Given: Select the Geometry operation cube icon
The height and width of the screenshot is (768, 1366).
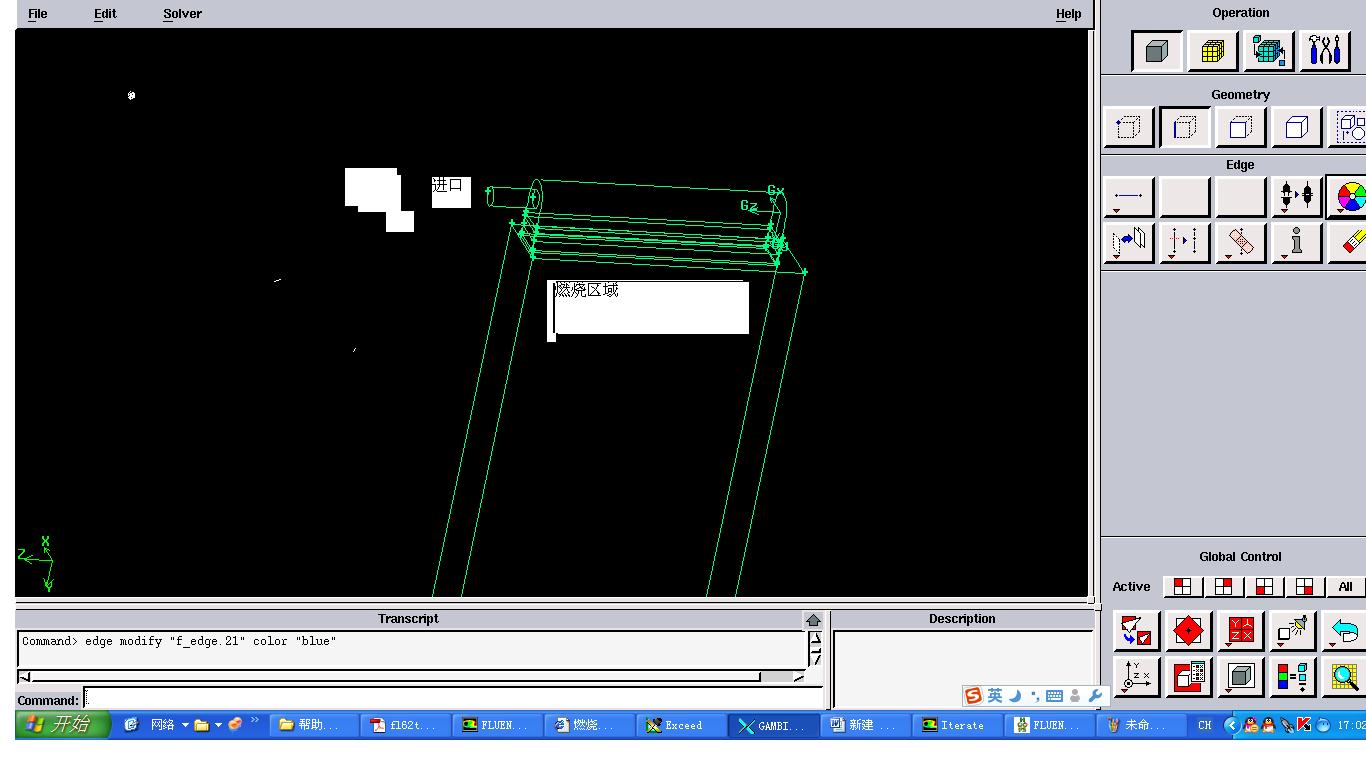Looking at the screenshot, I should (x=1157, y=52).
